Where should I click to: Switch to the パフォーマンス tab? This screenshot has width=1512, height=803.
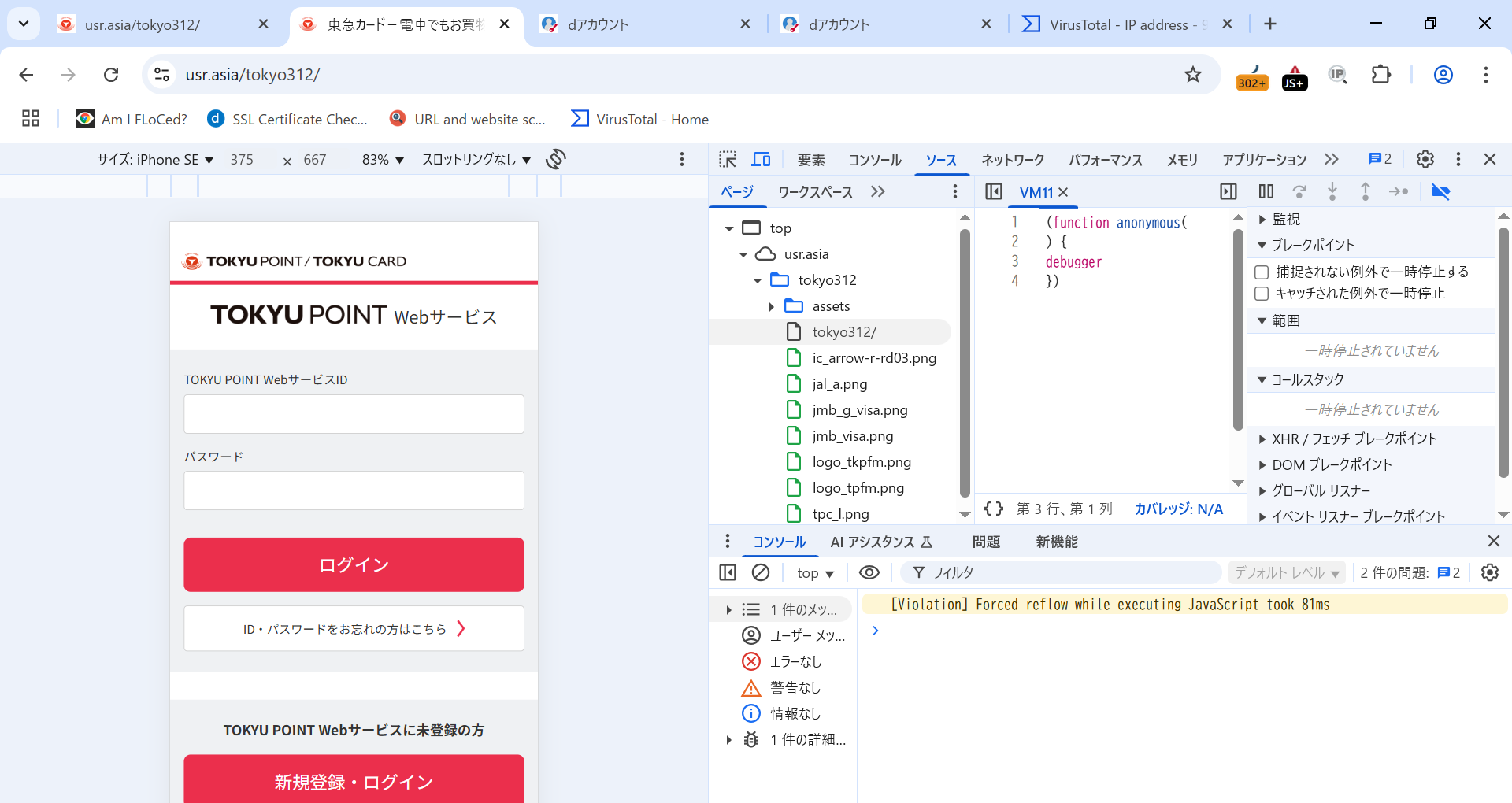click(x=1106, y=160)
